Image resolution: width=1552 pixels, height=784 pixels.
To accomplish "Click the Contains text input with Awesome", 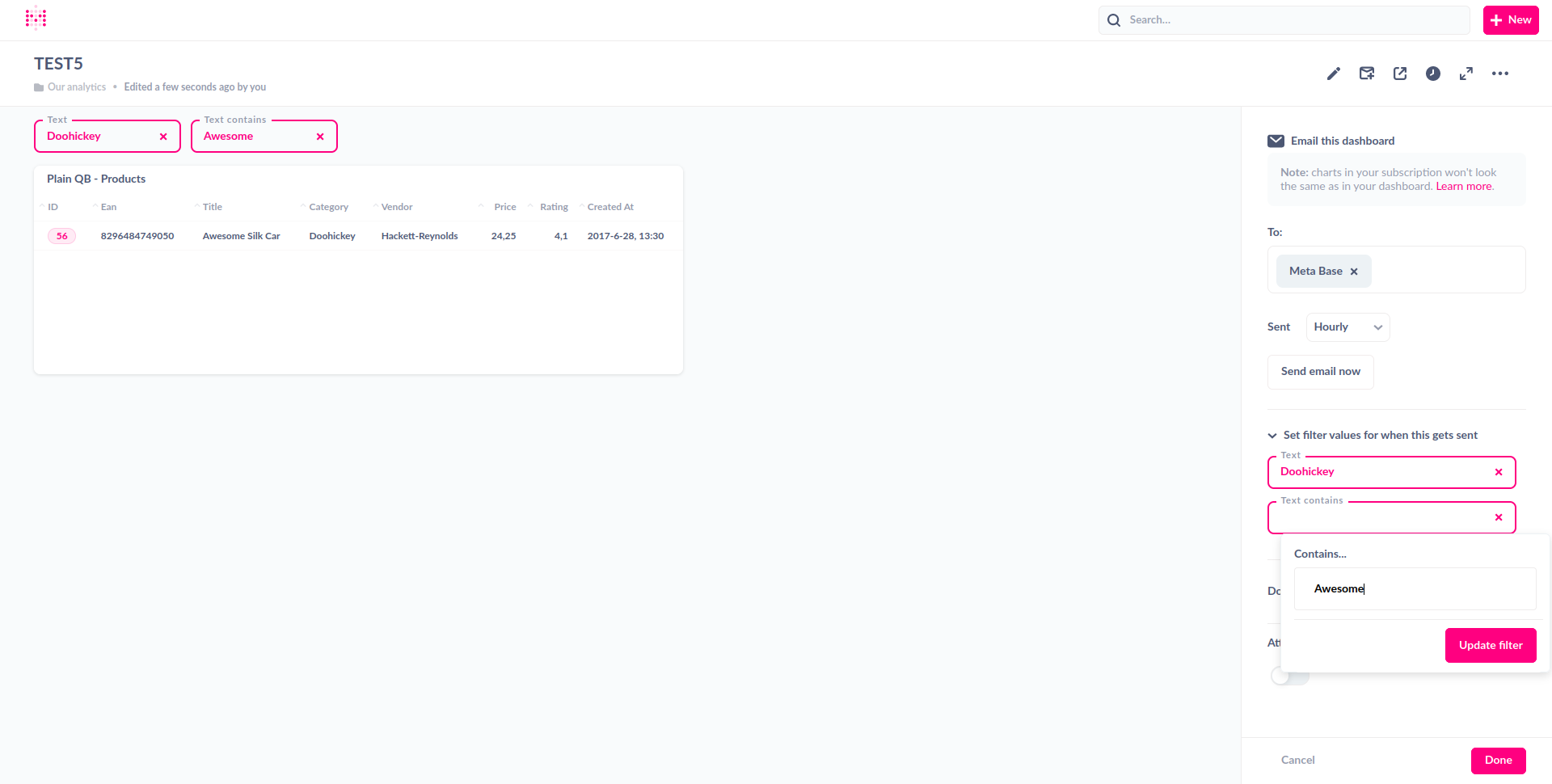I will click(1415, 589).
